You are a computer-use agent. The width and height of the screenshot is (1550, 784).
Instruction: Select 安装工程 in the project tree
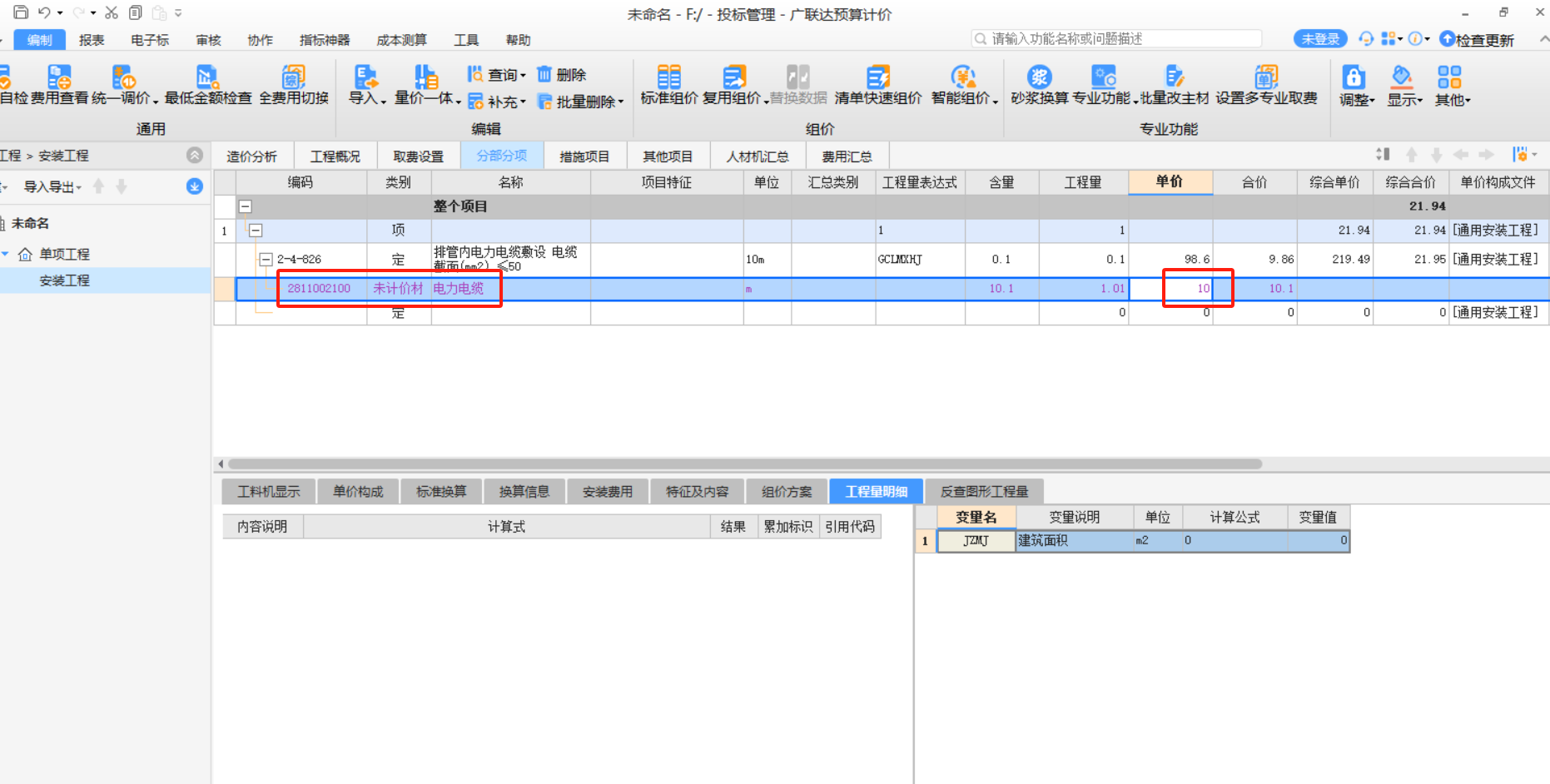tap(64, 280)
